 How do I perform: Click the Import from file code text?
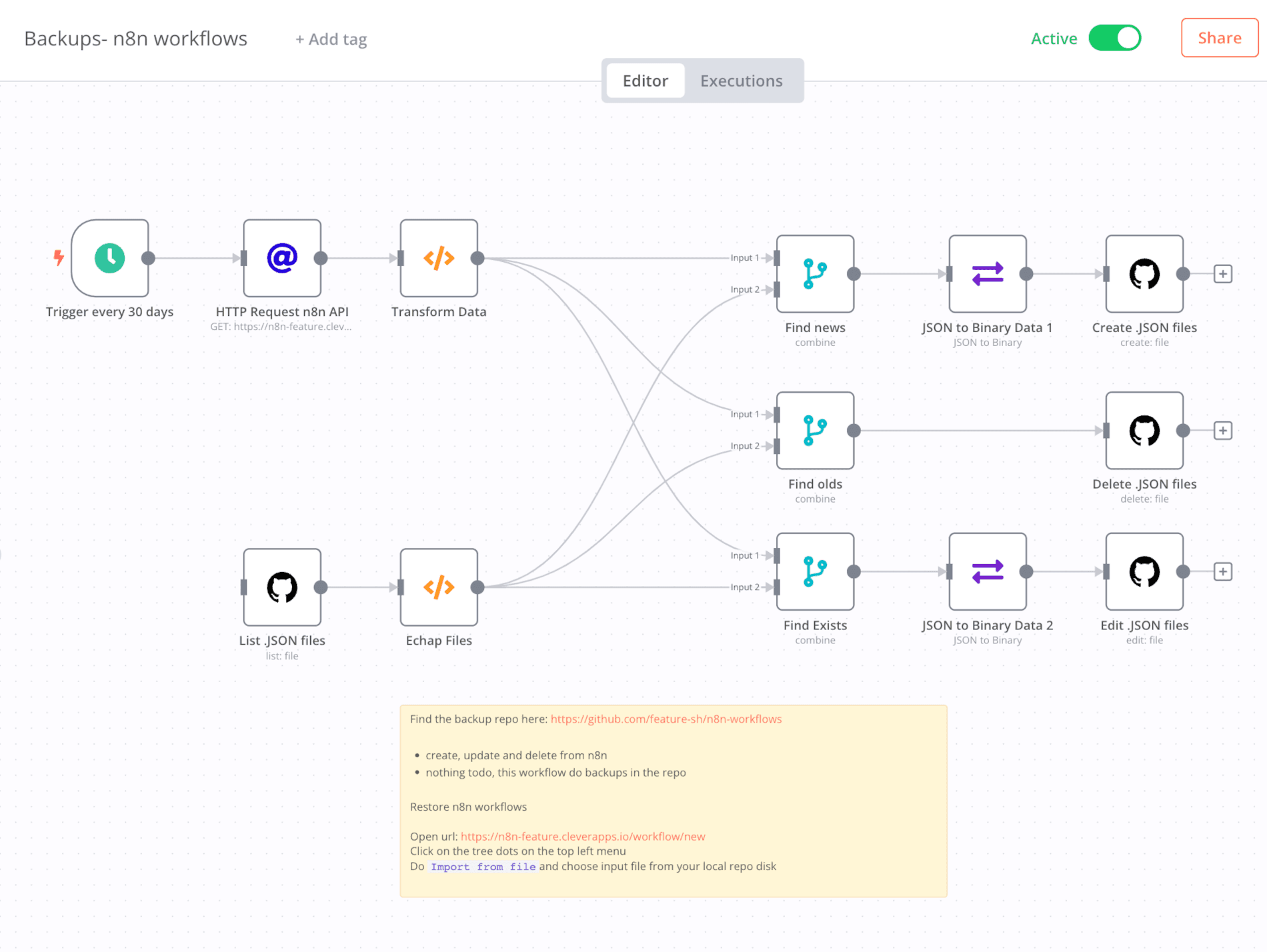pos(483,867)
